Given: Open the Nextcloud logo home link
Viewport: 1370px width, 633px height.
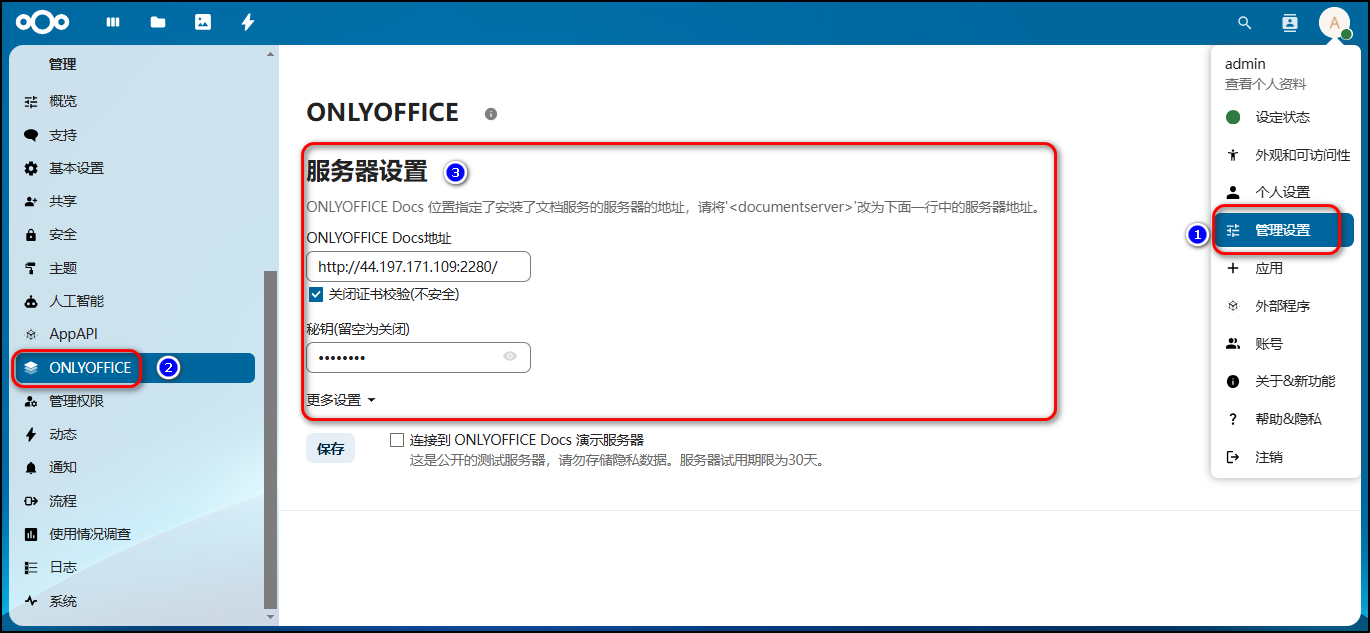Looking at the screenshot, I should click(43, 22).
